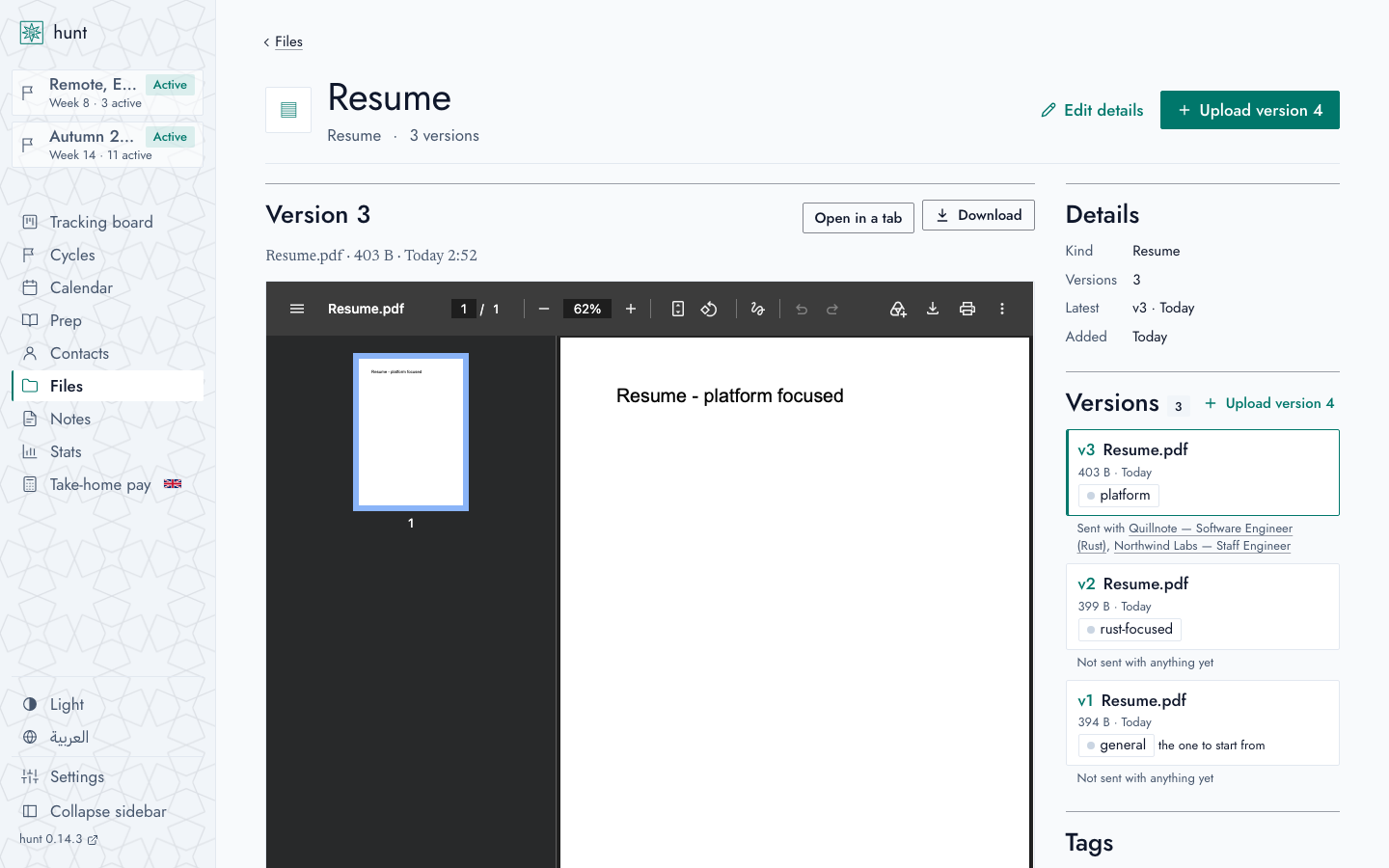Go back to Files breadcrumb link
1389x868 pixels.
coord(288,41)
